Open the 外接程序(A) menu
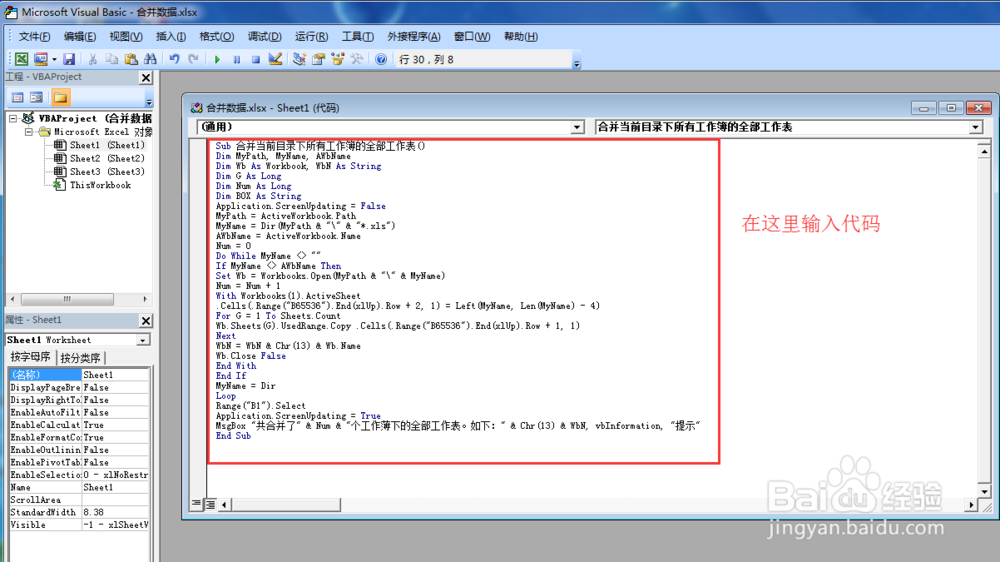Viewport: 1000px width, 562px height. tap(414, 36)
